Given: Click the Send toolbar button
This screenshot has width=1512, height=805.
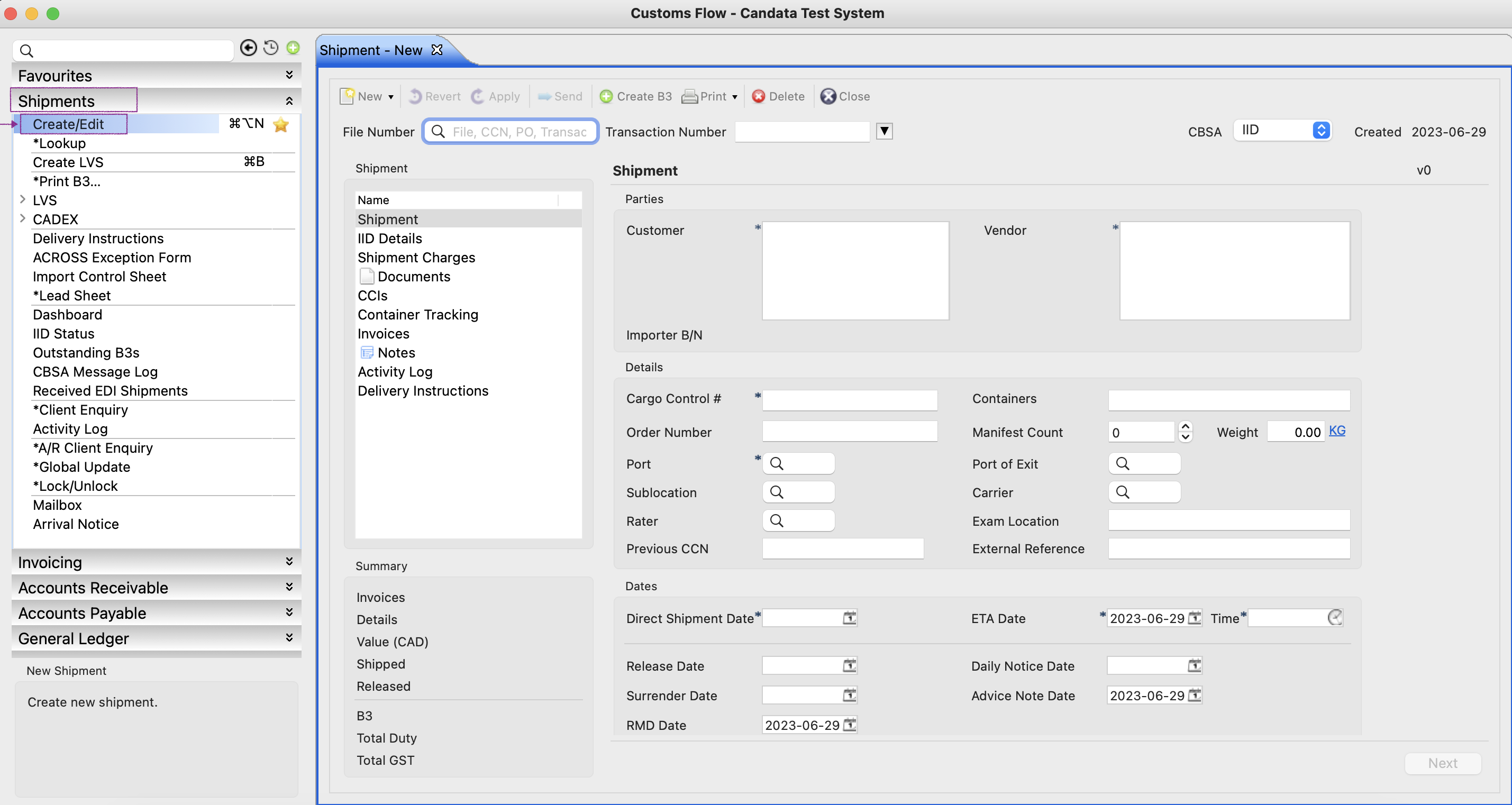Looking at the screenshot, I should (x=561, y=96).
